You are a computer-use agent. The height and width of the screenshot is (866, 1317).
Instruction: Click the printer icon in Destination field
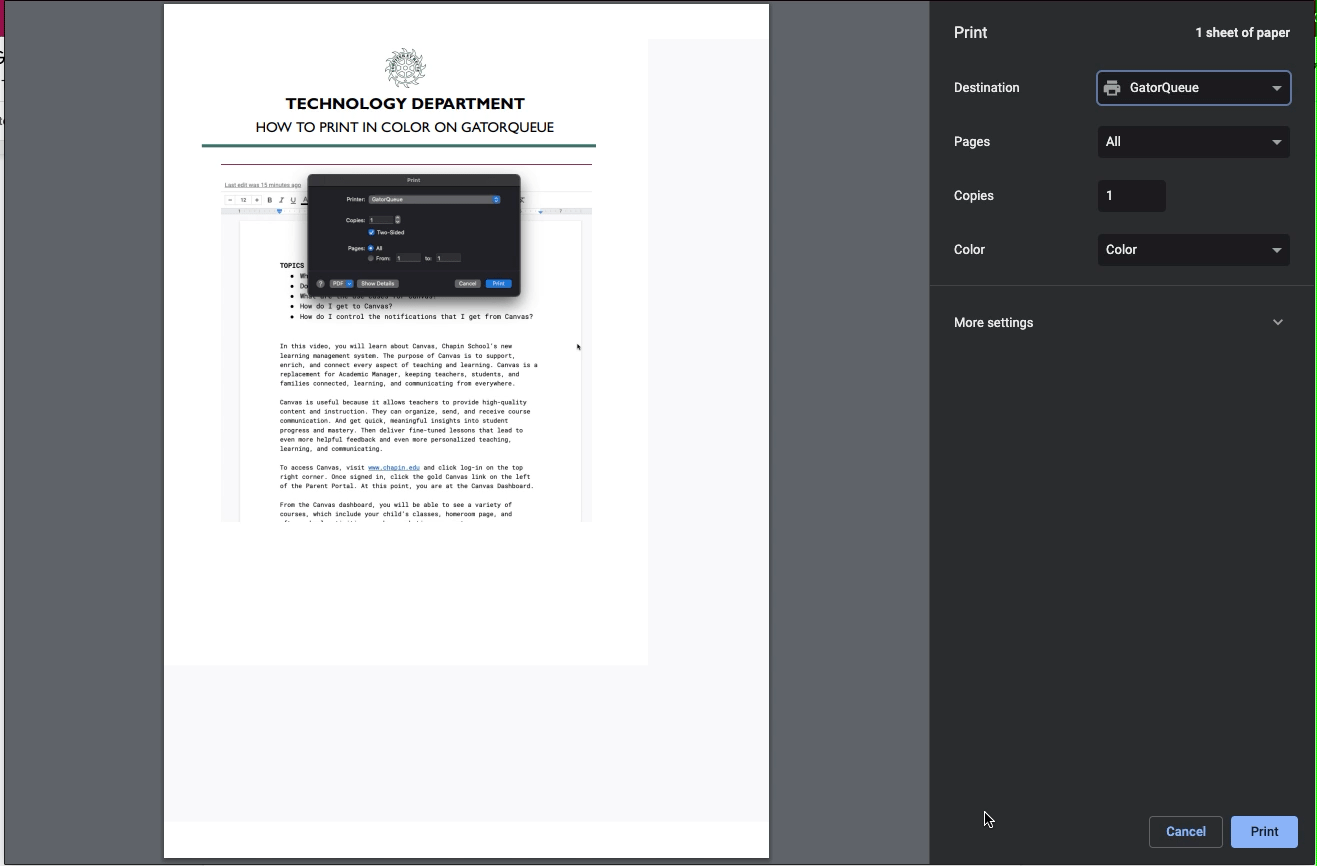tap(1112, 88)
